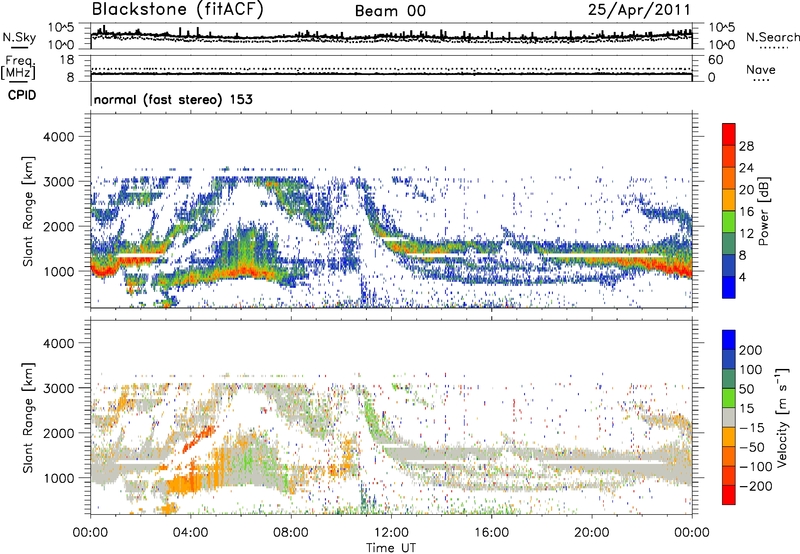This screenshot has width=800, height=554.
Task: Click the 18 tick on frequency axis
Action: point(67,60)
